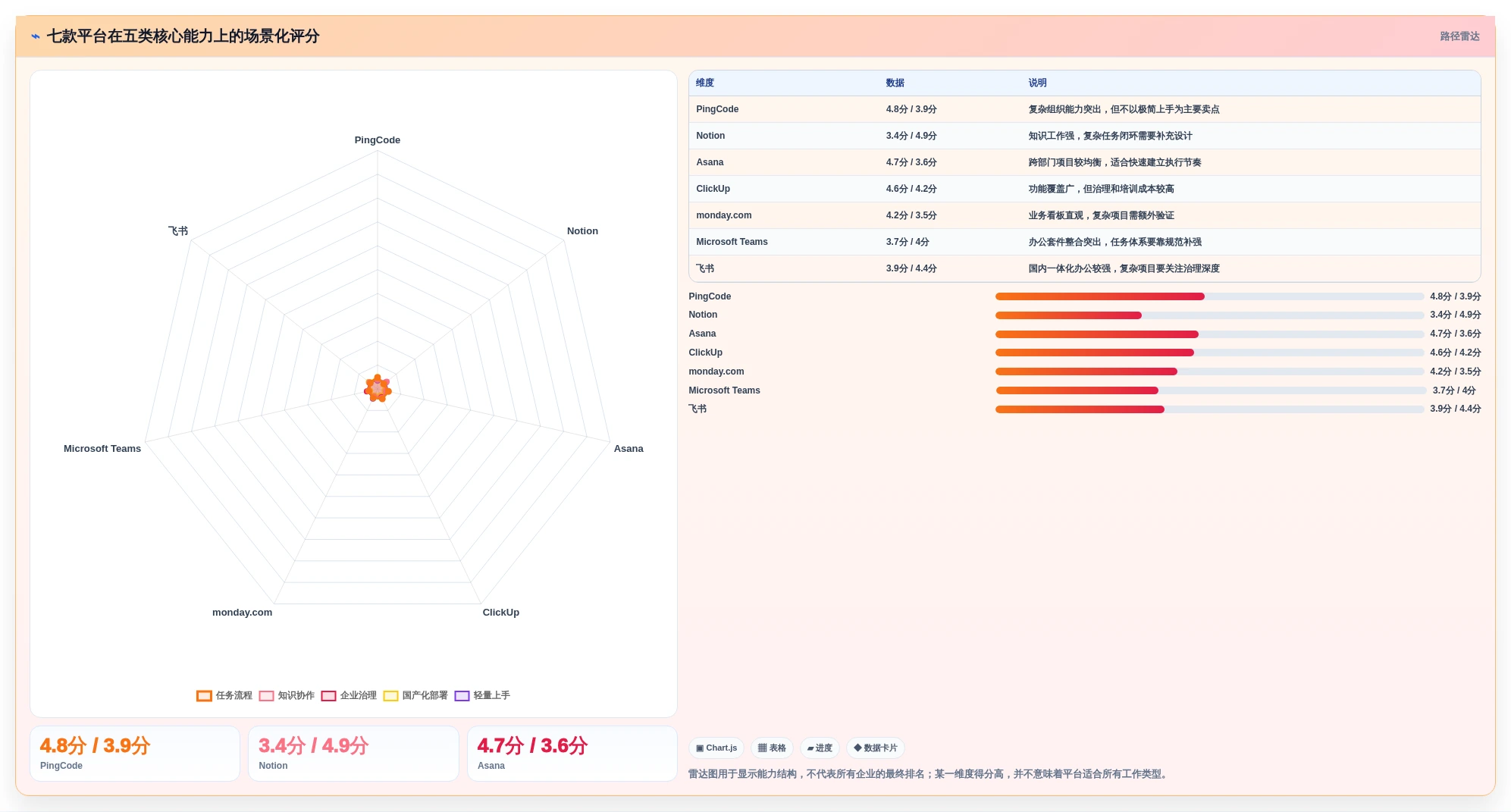The image size is (1511, 812).
Task: Select the 飞书 table row name
Action: pyautogui.click(x=705, y=268)
